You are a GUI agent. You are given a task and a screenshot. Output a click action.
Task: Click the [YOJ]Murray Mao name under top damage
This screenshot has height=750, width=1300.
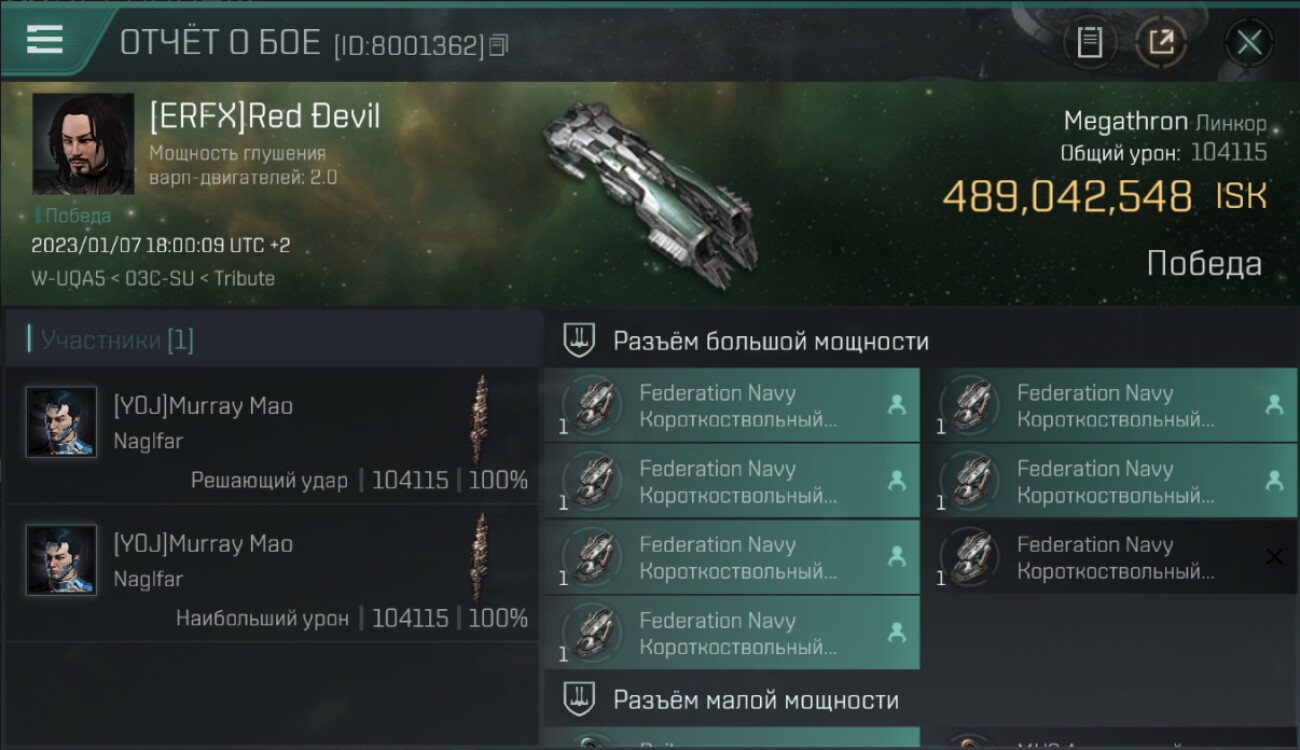[x=203, y=544]
